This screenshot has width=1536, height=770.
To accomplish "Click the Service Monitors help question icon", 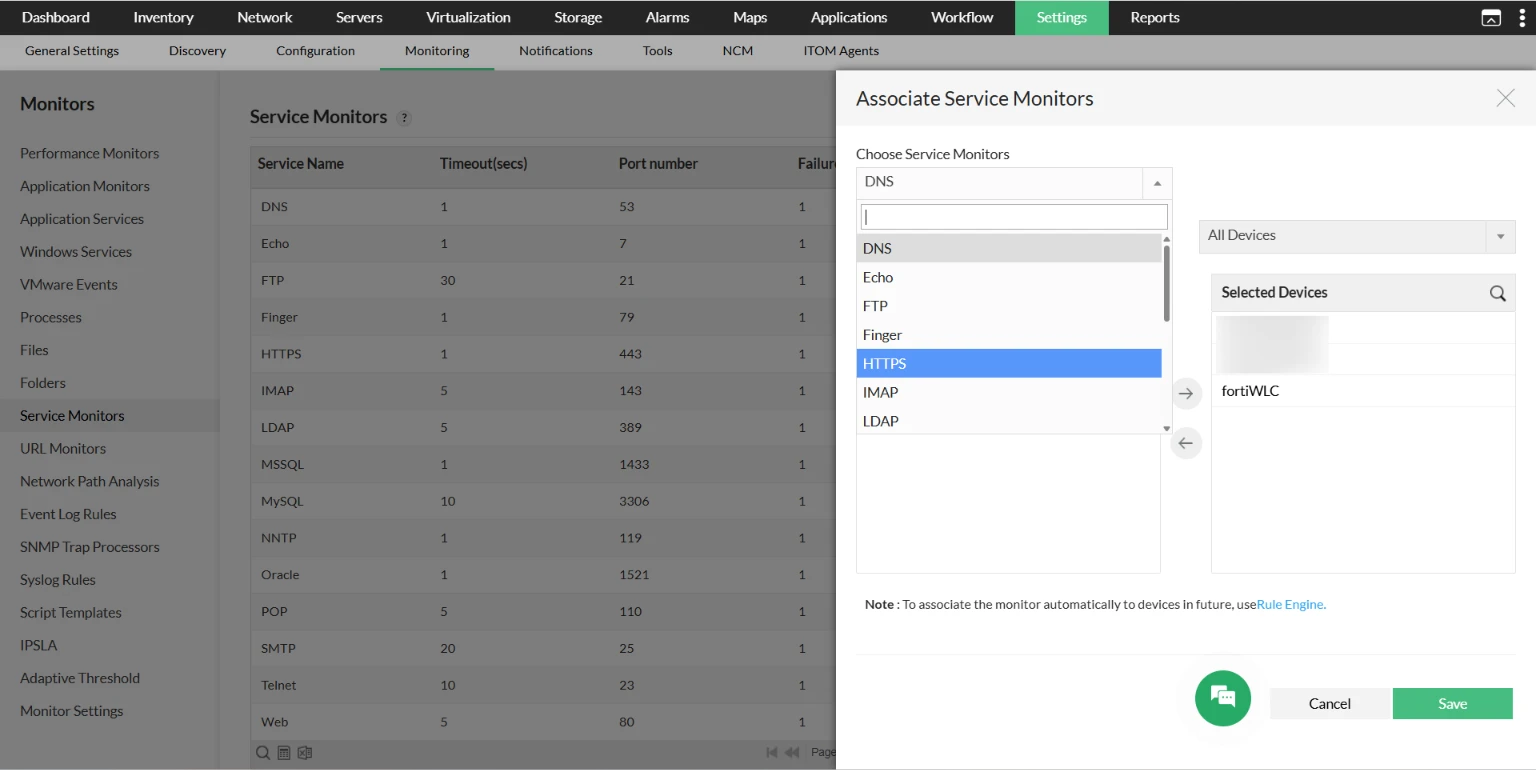I will (404, 118).
